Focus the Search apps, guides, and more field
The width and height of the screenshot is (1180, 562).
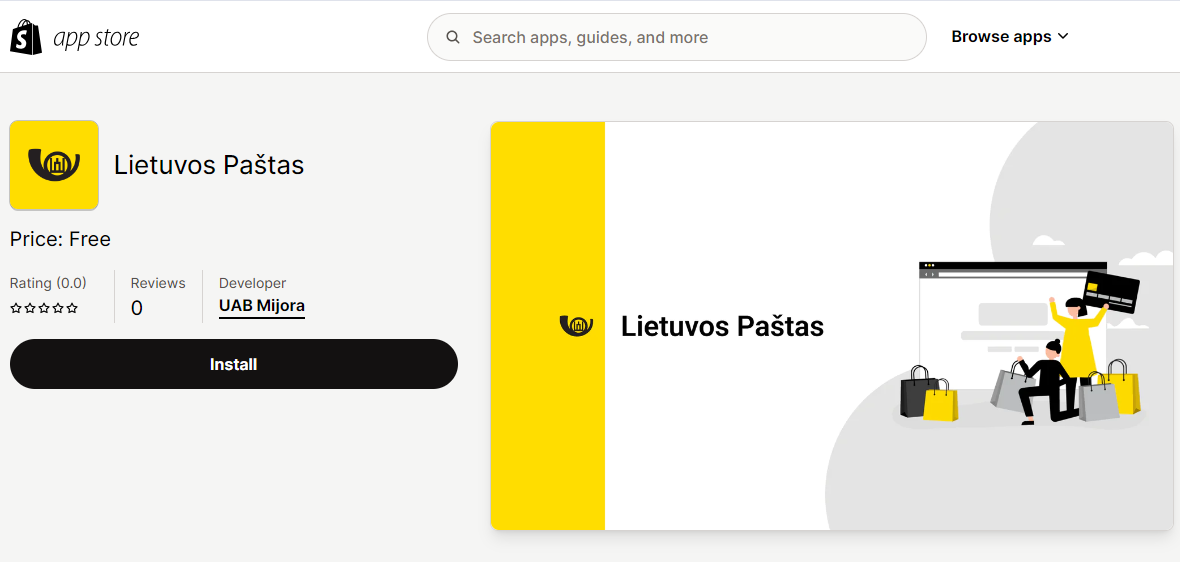point(677,37)
